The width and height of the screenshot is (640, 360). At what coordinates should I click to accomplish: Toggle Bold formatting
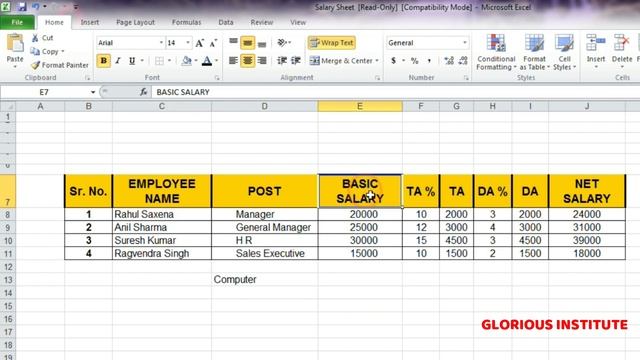(104, 61)
